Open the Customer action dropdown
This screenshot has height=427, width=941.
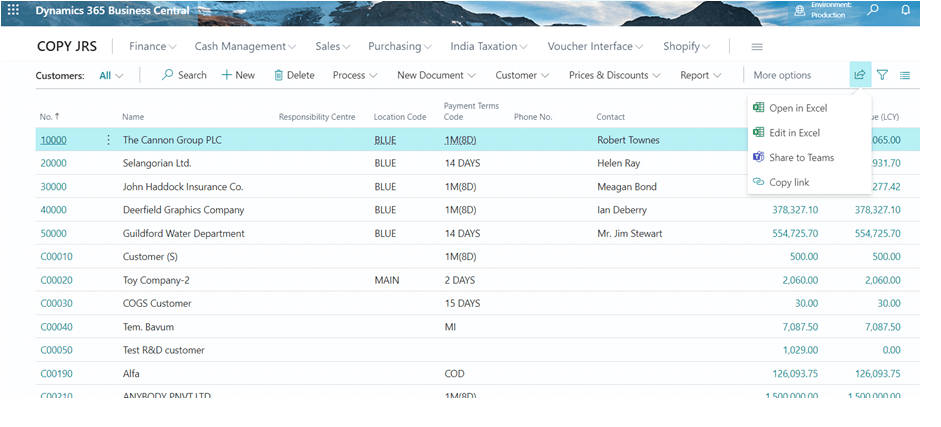tap(522, 75)
